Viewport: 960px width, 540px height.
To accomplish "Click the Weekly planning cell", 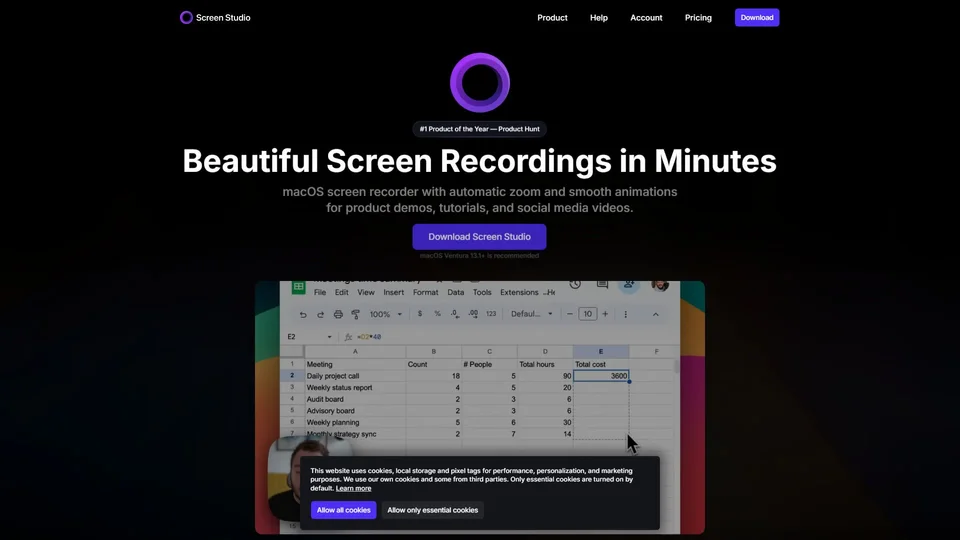I will click(x=355, y=422).
